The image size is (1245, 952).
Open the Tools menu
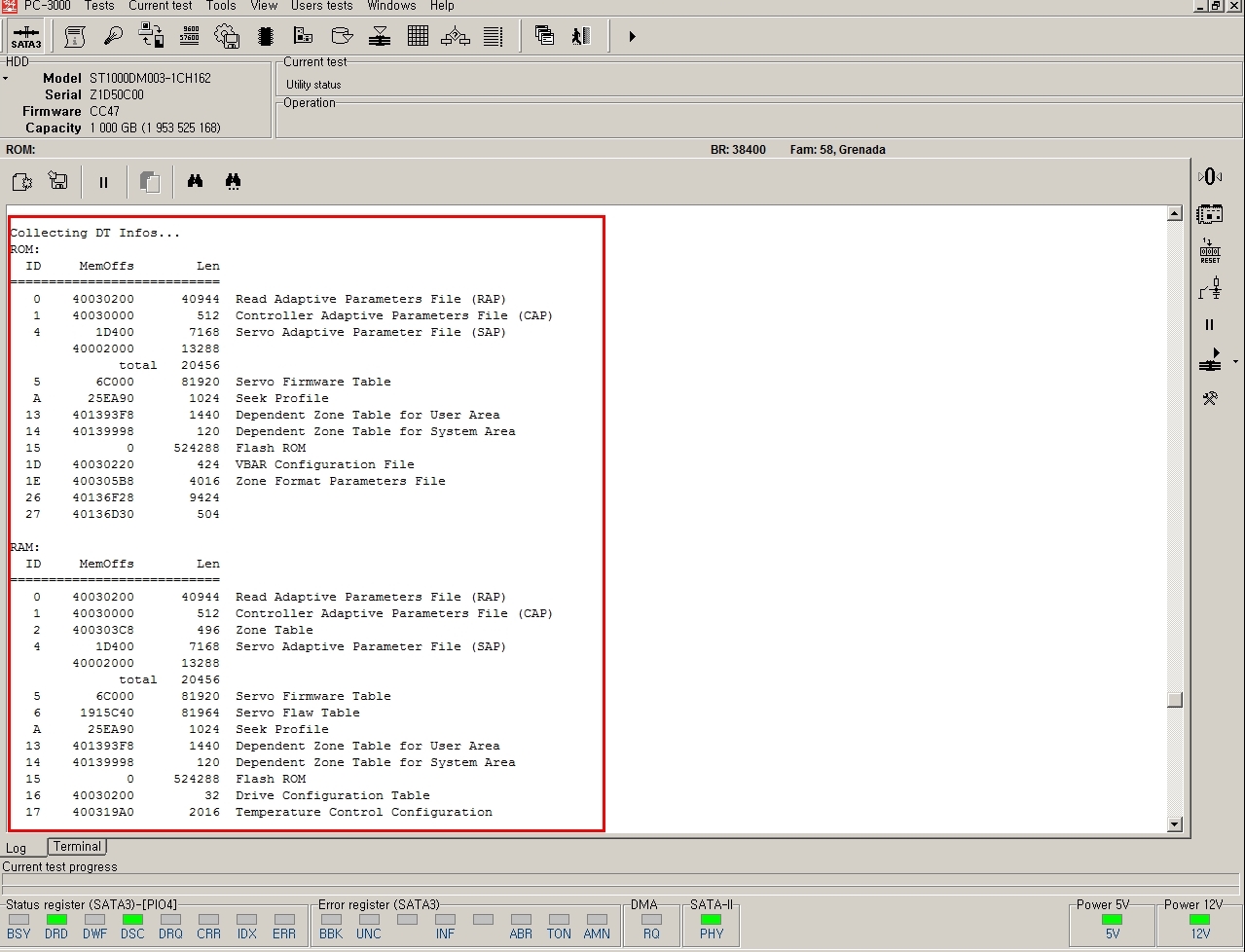pyautogui.click(x=221, y=6)
